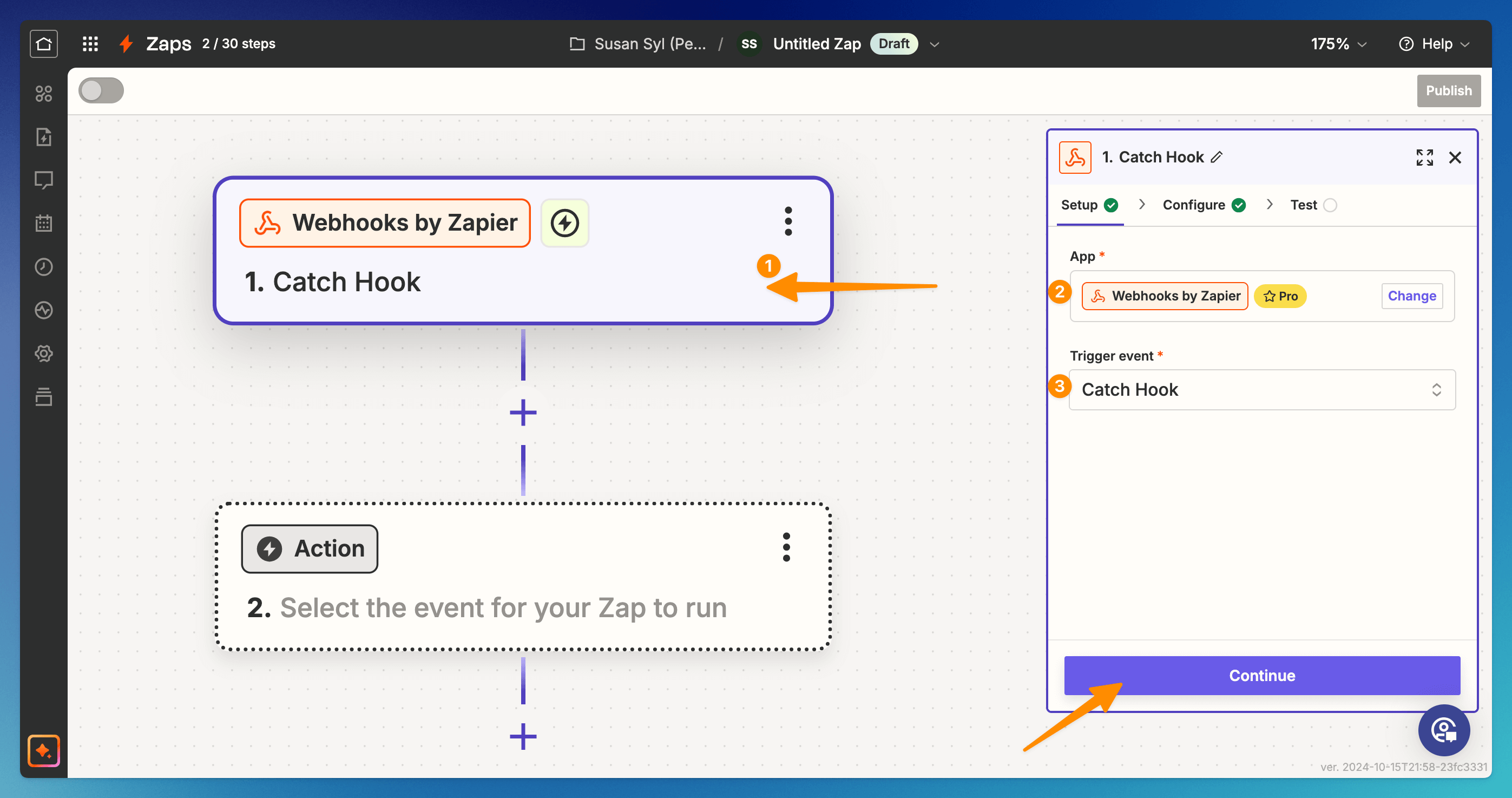The width and height of the screenshot is (1512, 798).
Task: Expand the step panel to fullscreen
Action: (x=1424, y=158)
